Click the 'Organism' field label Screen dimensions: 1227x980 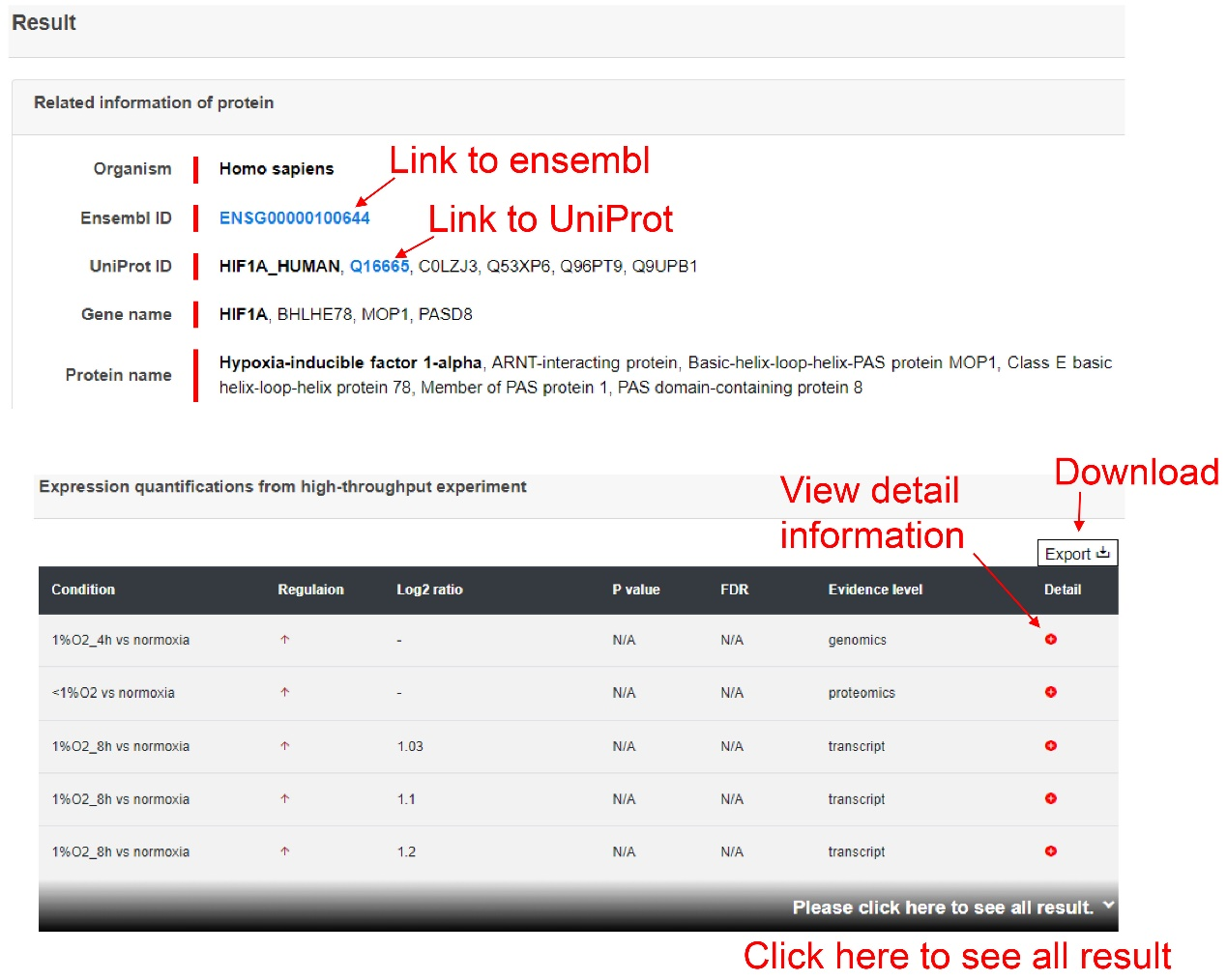pos(132,169)
